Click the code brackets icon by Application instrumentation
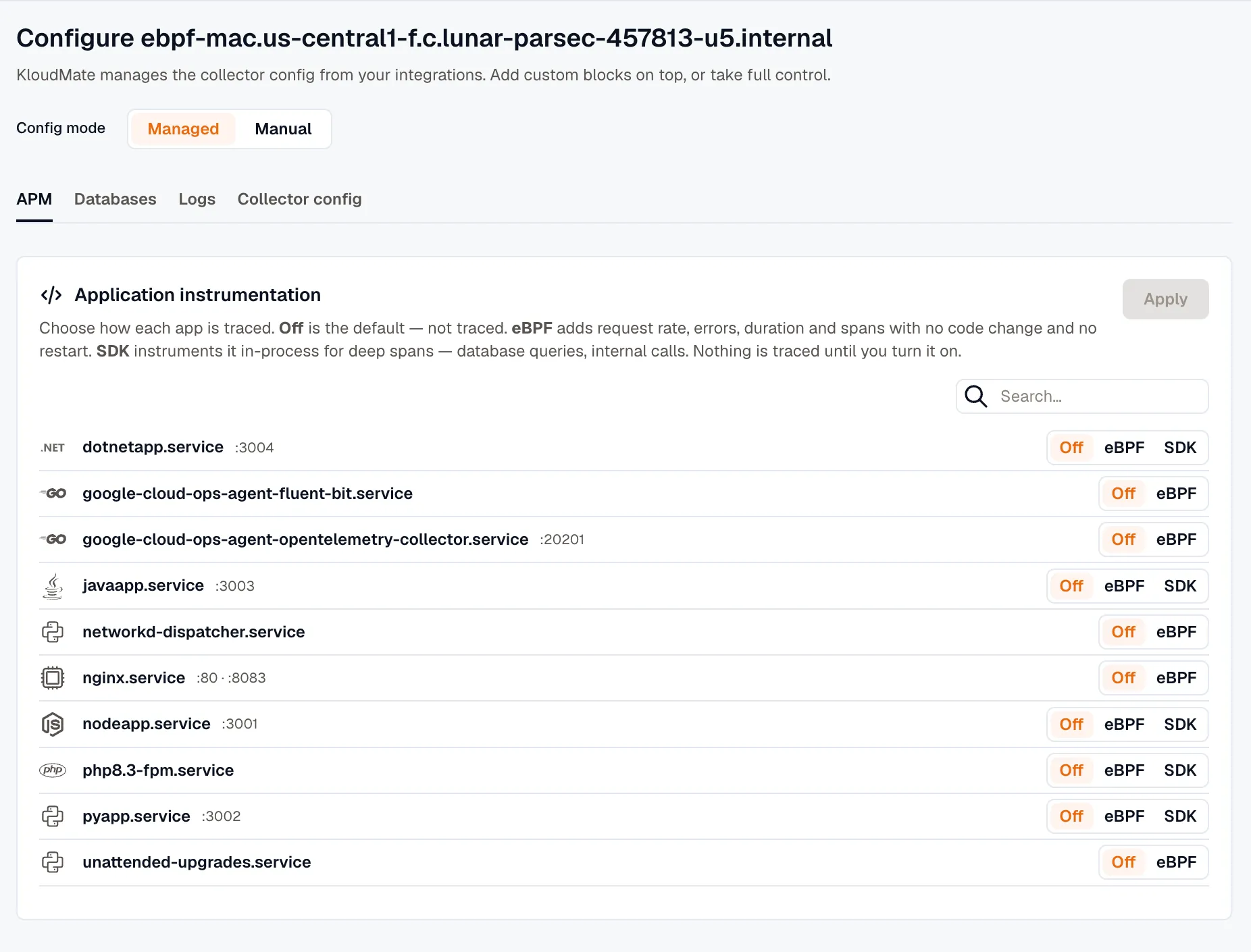The image size is (1251, 952). pyautogui.click(x=51, y=295)
